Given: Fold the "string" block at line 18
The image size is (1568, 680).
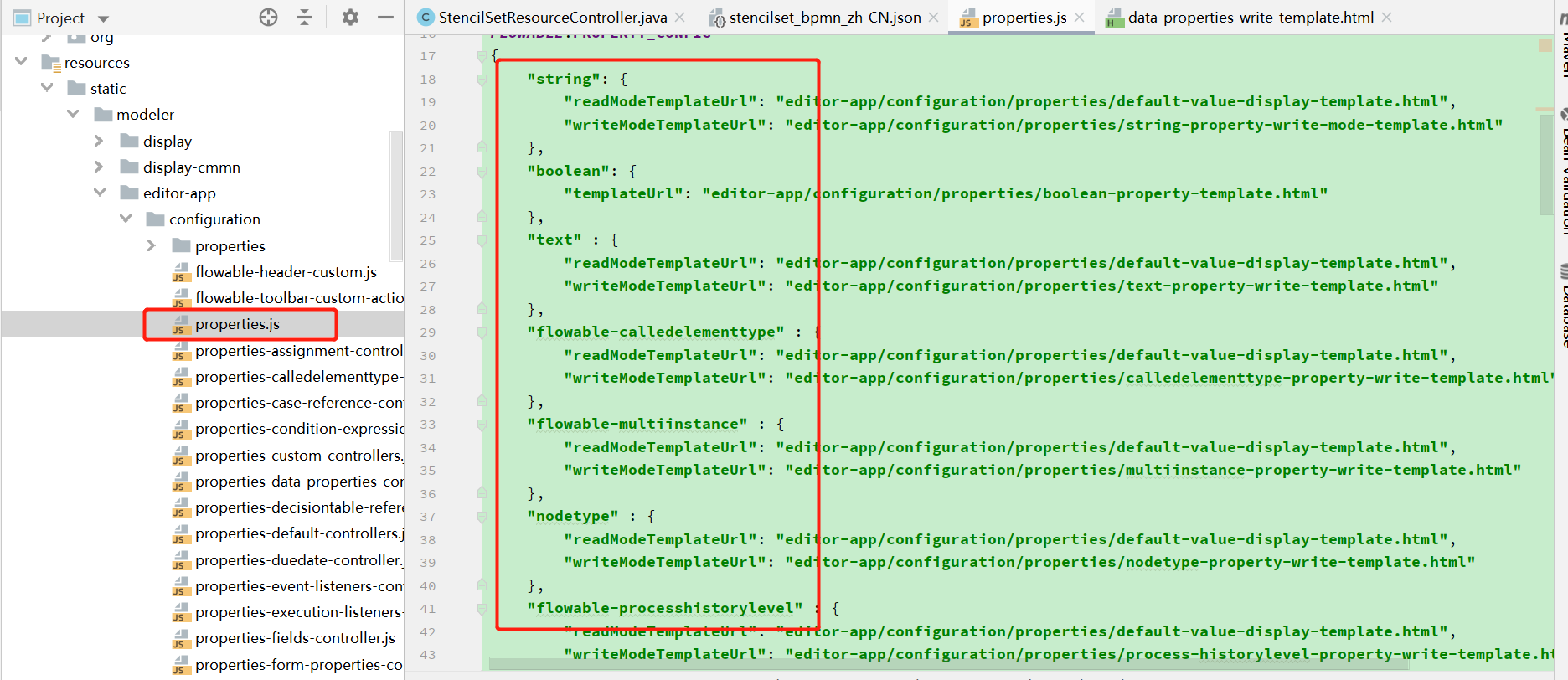Looking at the screenshot, I should coord(482,80).
